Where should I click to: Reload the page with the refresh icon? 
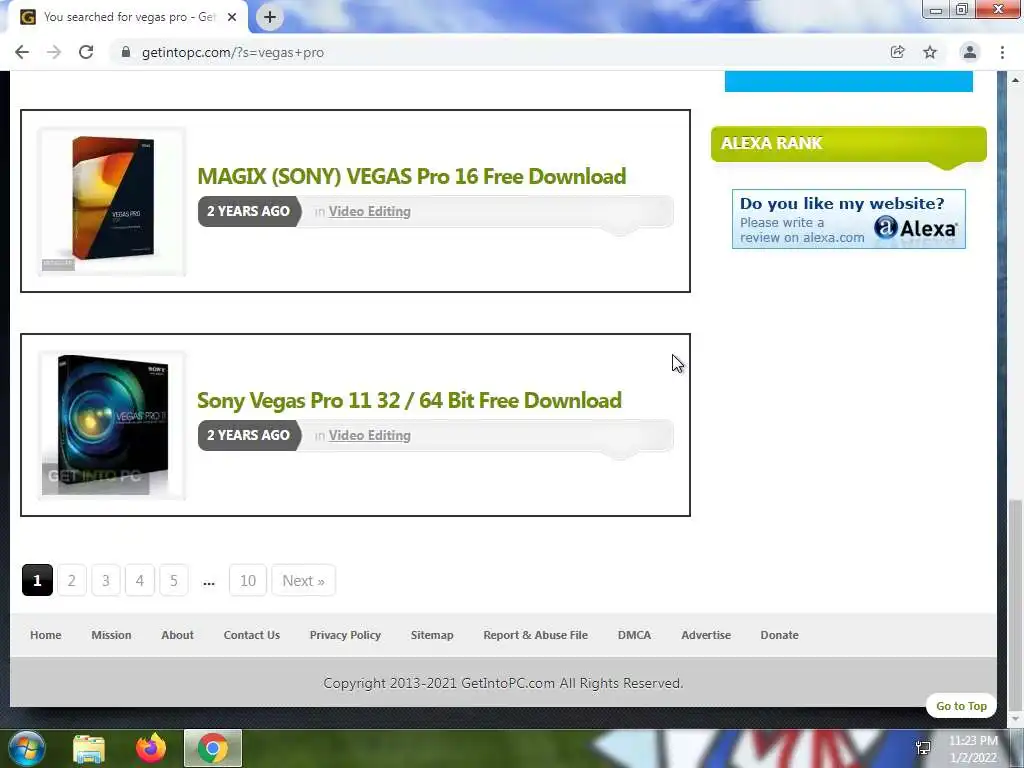(x=86, y=52)
